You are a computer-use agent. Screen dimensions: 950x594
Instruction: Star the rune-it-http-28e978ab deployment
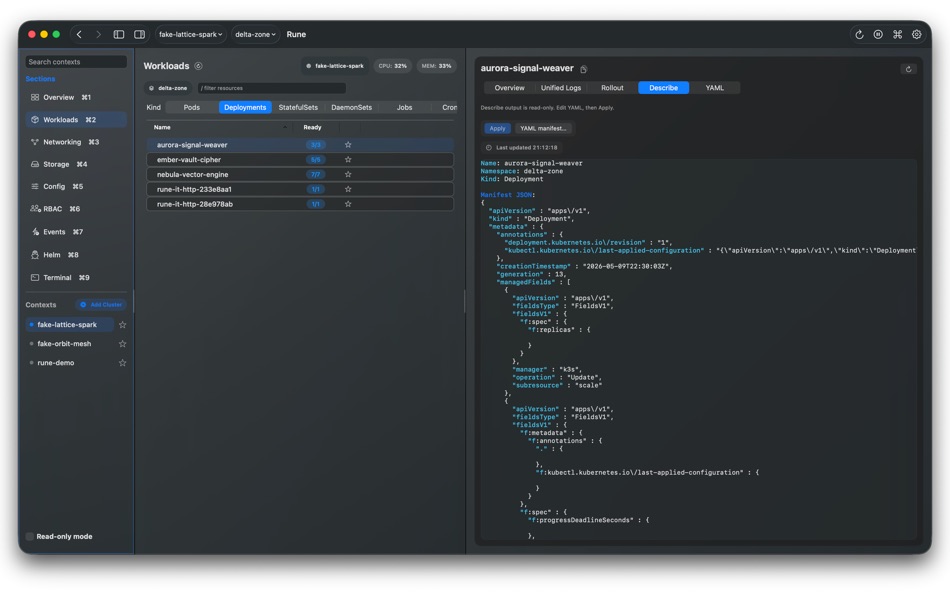(348, 204)
